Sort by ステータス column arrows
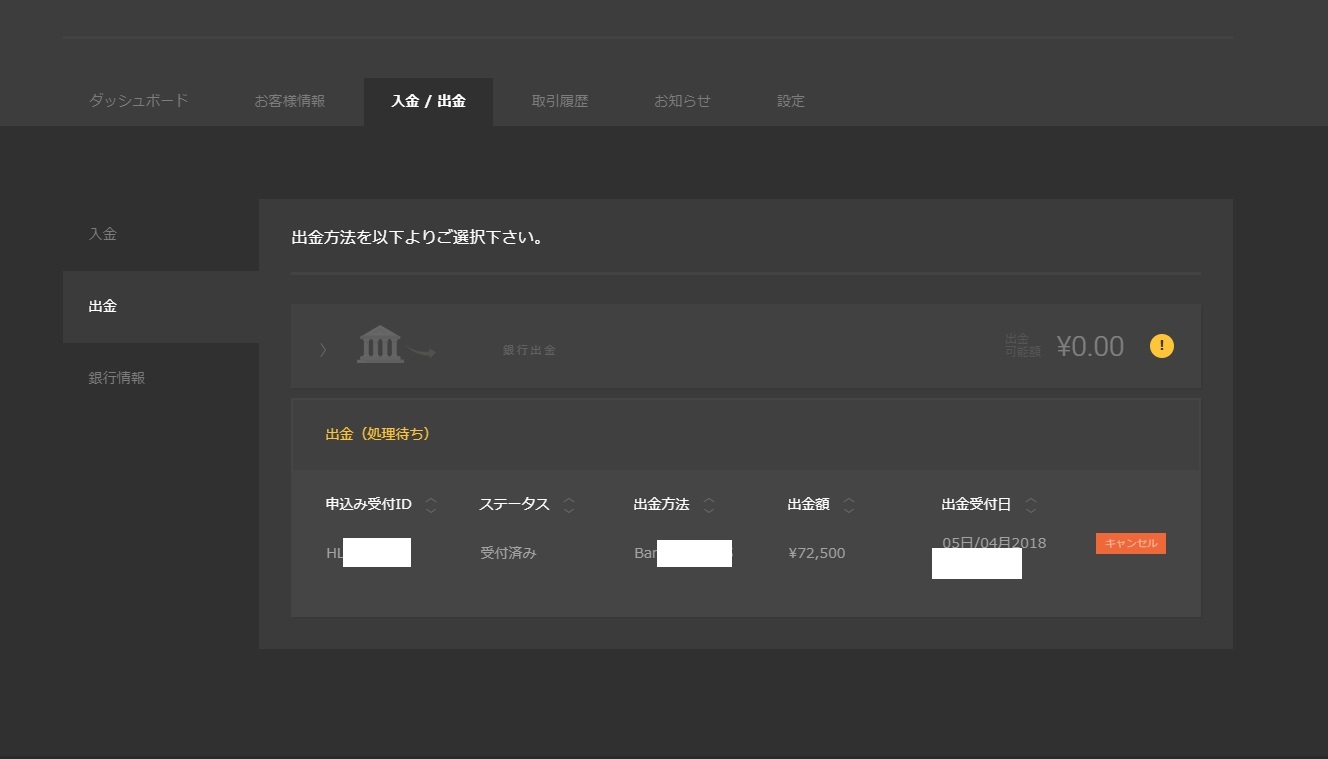Screen dimensions: 1328x759 [x=569, y=505]
